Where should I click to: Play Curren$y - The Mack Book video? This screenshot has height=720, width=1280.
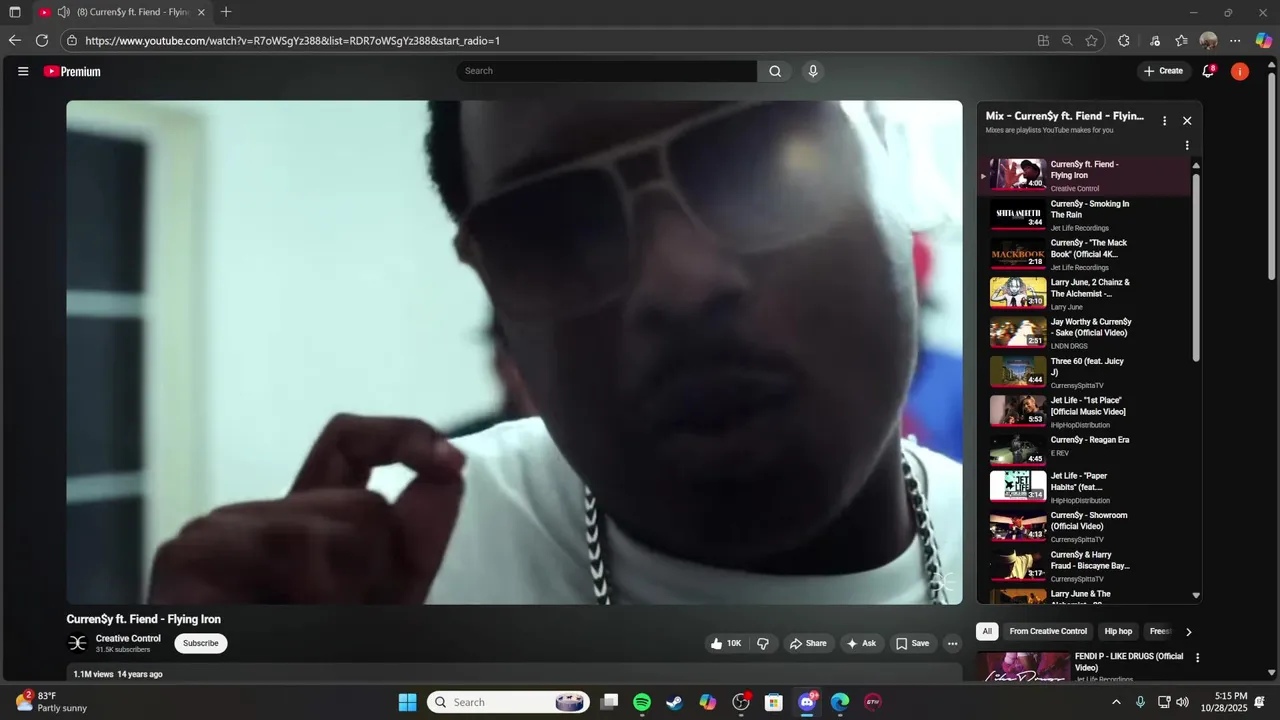pos(1083,254)
